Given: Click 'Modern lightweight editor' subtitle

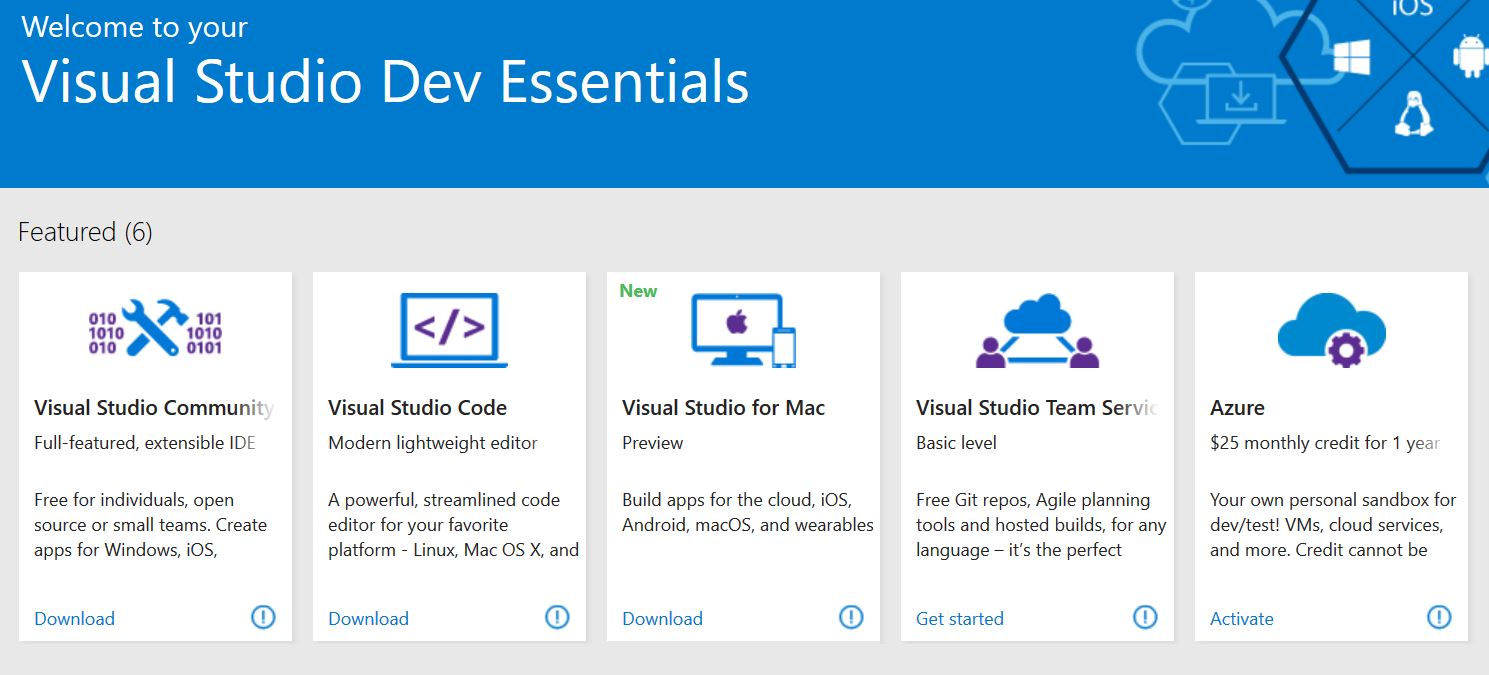Looking at the screenshot, I should 433,443.
